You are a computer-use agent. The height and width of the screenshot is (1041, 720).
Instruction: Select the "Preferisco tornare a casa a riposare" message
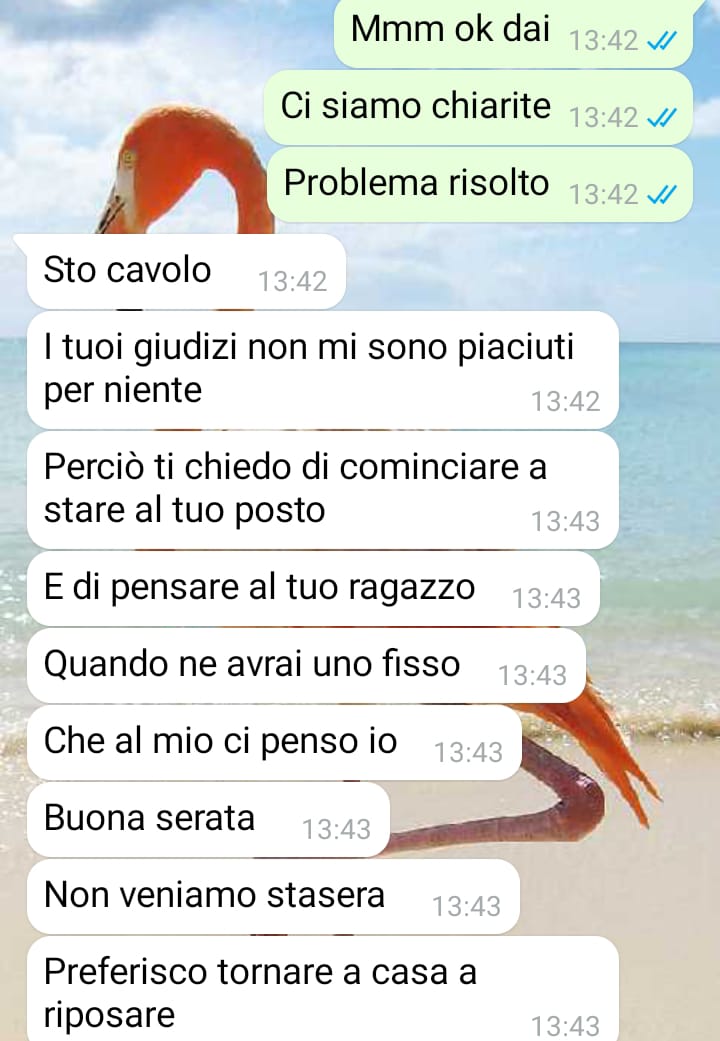(x=323, y=989)
